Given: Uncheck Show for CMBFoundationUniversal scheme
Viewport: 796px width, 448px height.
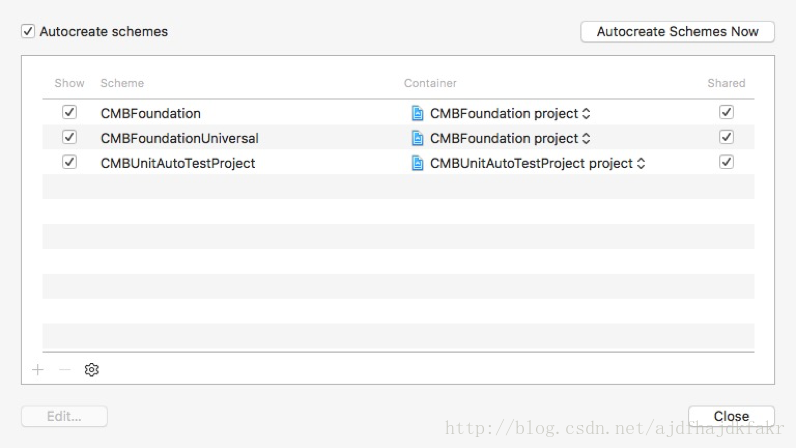Looking at the screenshot, I should coord(69,137).
